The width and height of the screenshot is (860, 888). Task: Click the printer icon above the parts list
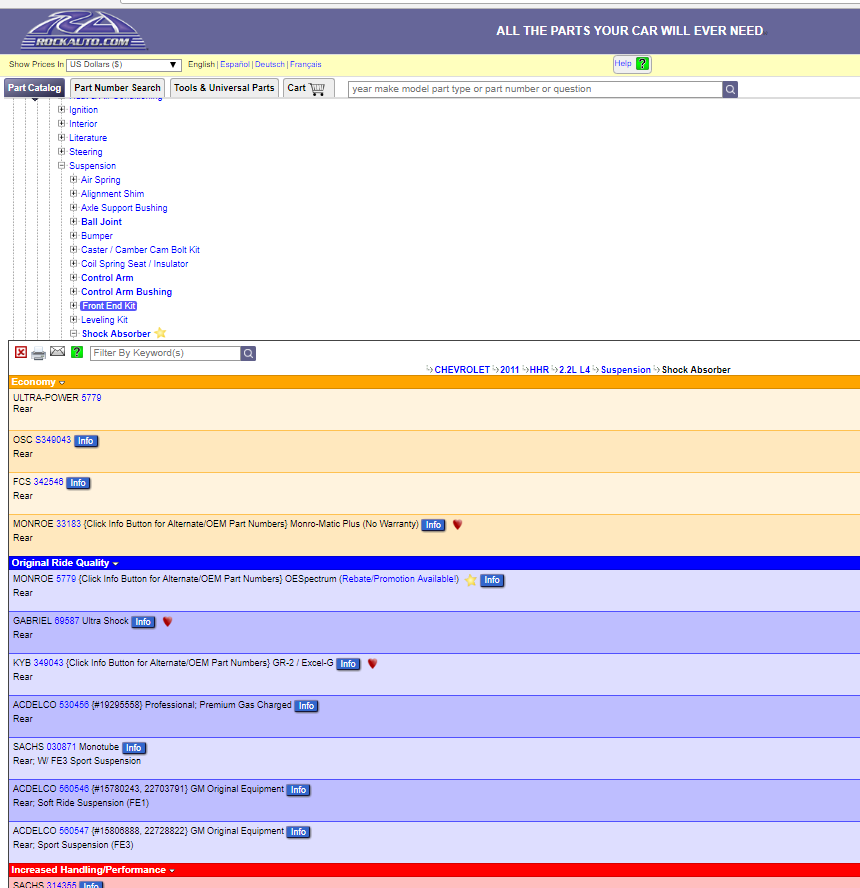pyautogui.click(x=38, y=353)
